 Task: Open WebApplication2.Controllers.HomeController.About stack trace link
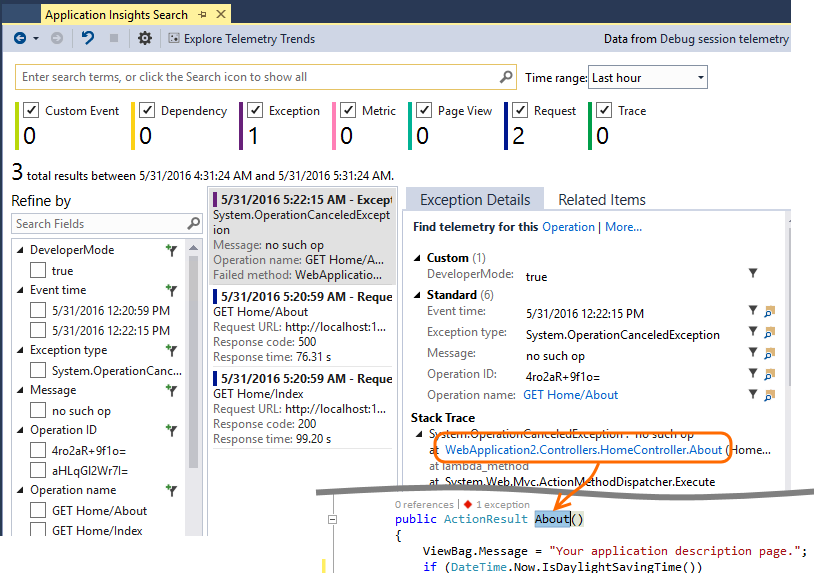point(584,450)
